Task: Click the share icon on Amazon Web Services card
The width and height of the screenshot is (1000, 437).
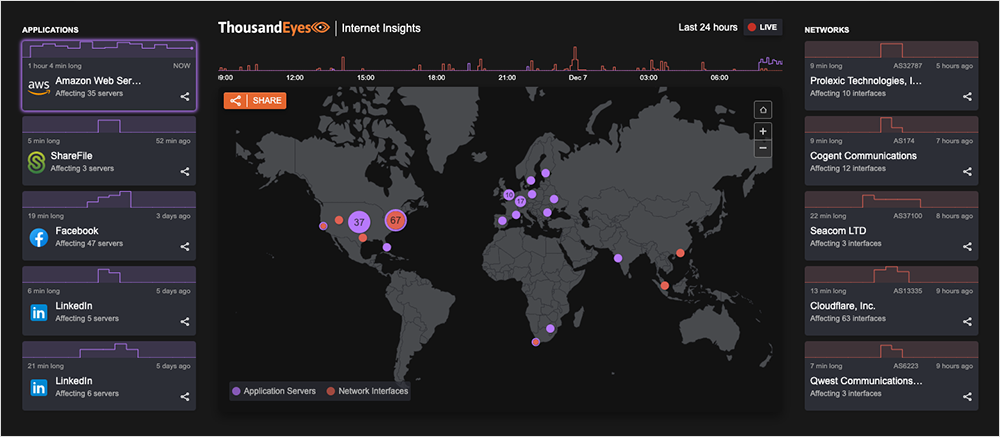Action: click(x=185, y=97)
